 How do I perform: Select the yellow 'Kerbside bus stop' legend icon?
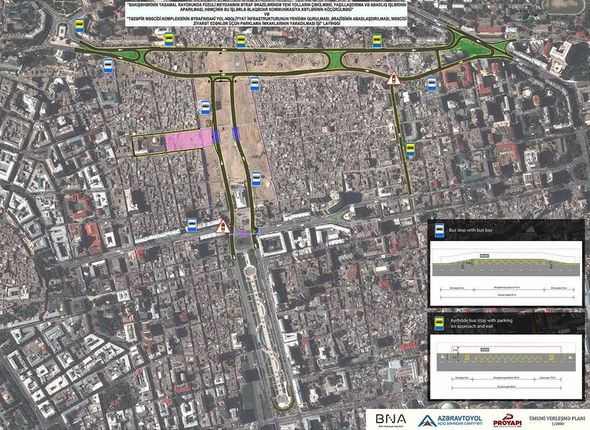(x=439, y=323)
